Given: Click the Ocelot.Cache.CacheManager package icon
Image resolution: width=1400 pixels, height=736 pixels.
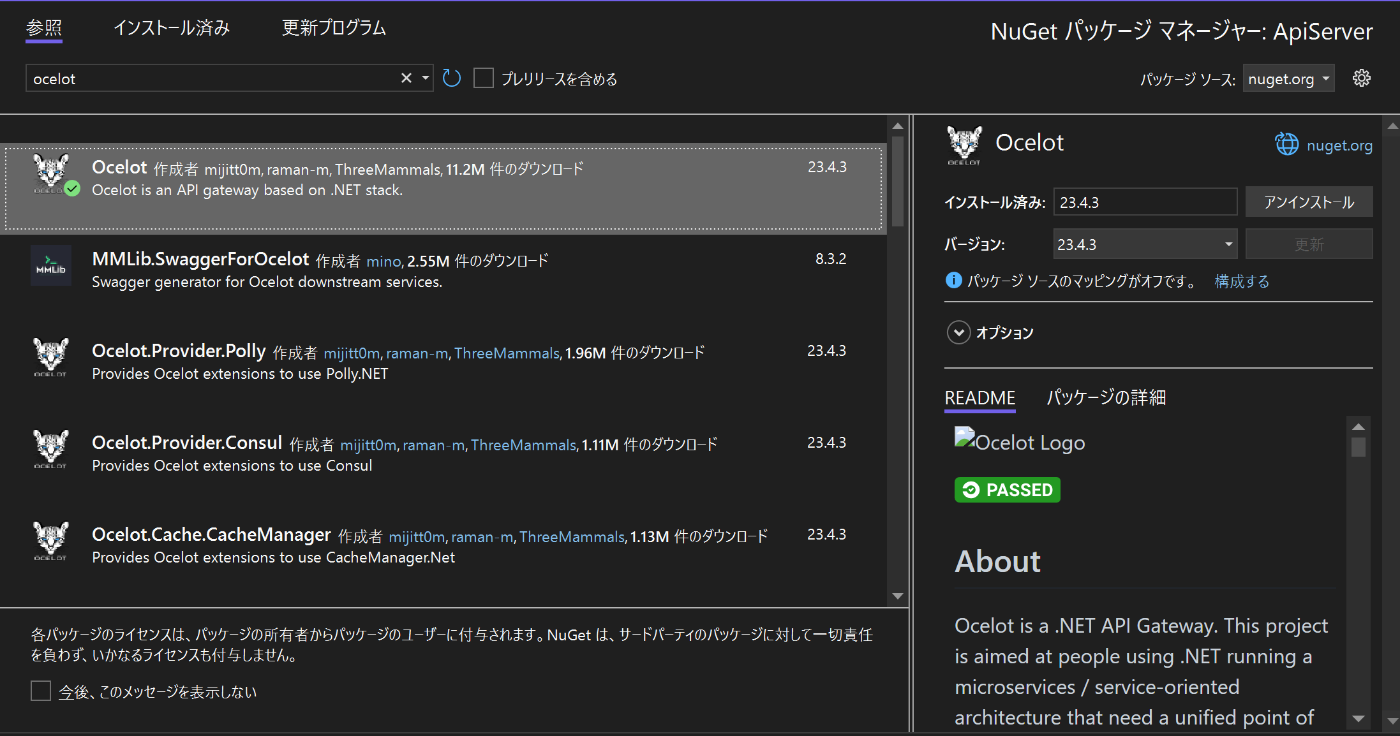Looking at the screenshot, I should [51, 542].
